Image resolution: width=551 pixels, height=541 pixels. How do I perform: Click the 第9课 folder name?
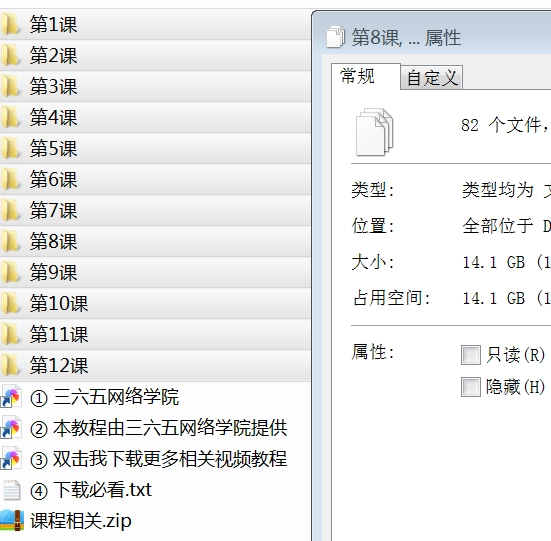[x=53, y=272]
